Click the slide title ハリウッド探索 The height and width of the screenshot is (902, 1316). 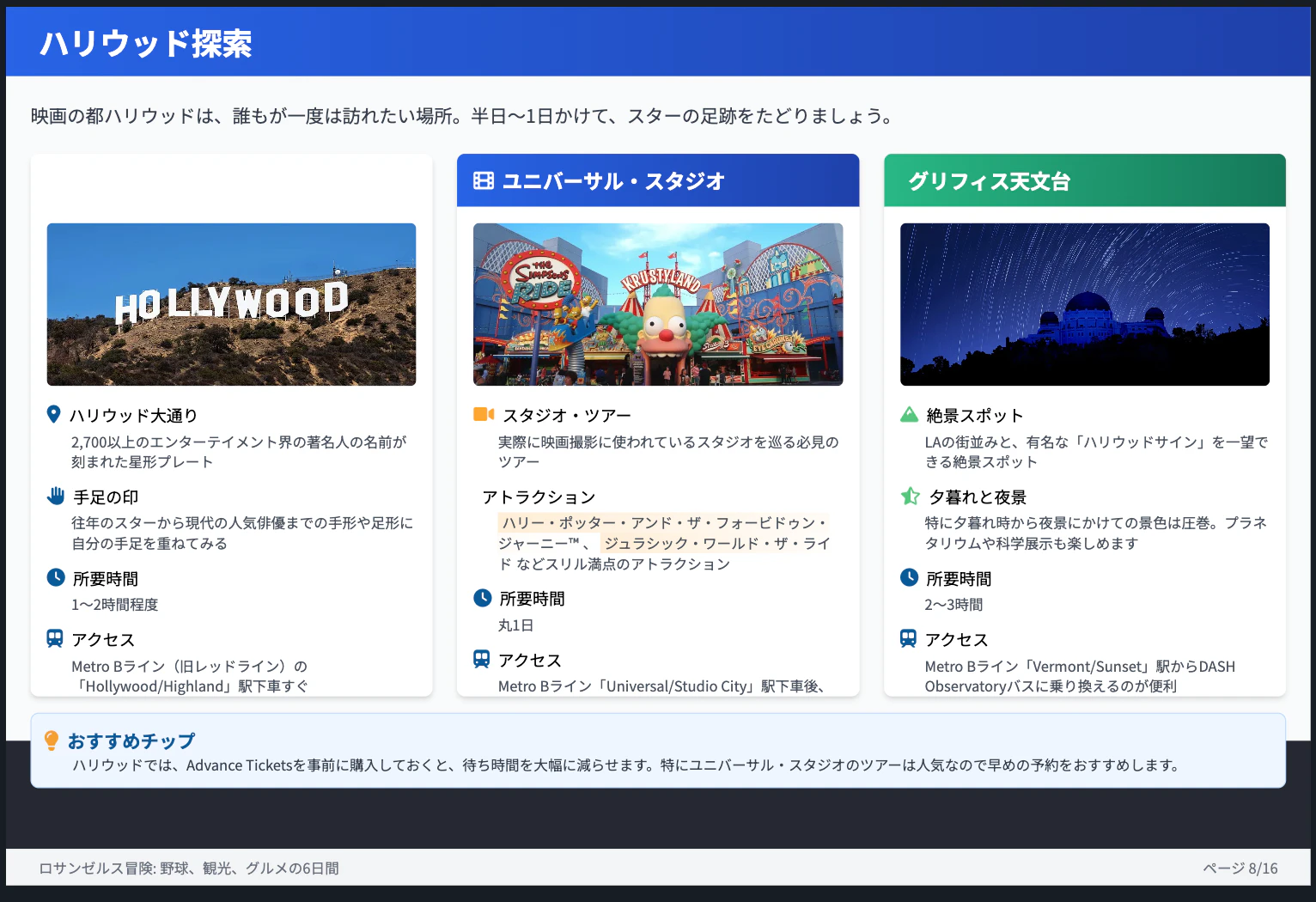coord(146,43)
